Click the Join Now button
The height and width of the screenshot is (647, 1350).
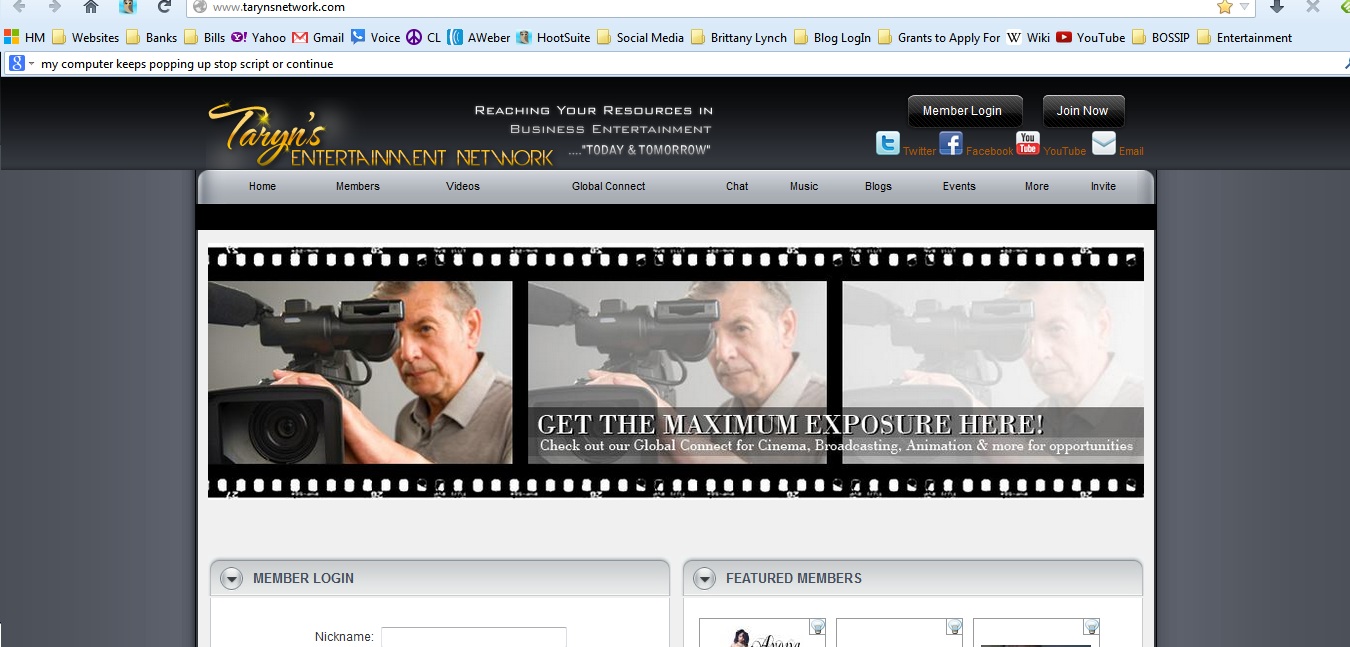tap(1083, 111)
